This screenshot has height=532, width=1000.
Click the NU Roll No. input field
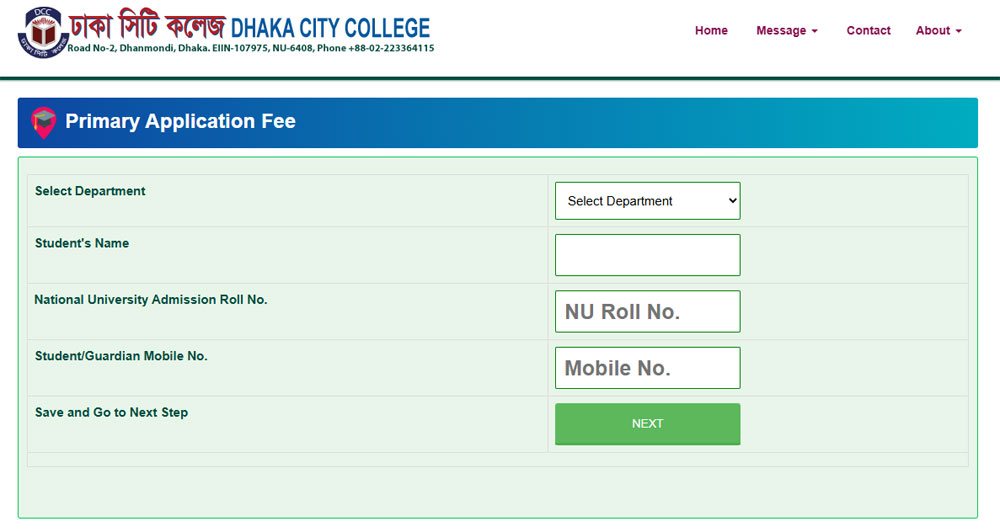[647, 312]
